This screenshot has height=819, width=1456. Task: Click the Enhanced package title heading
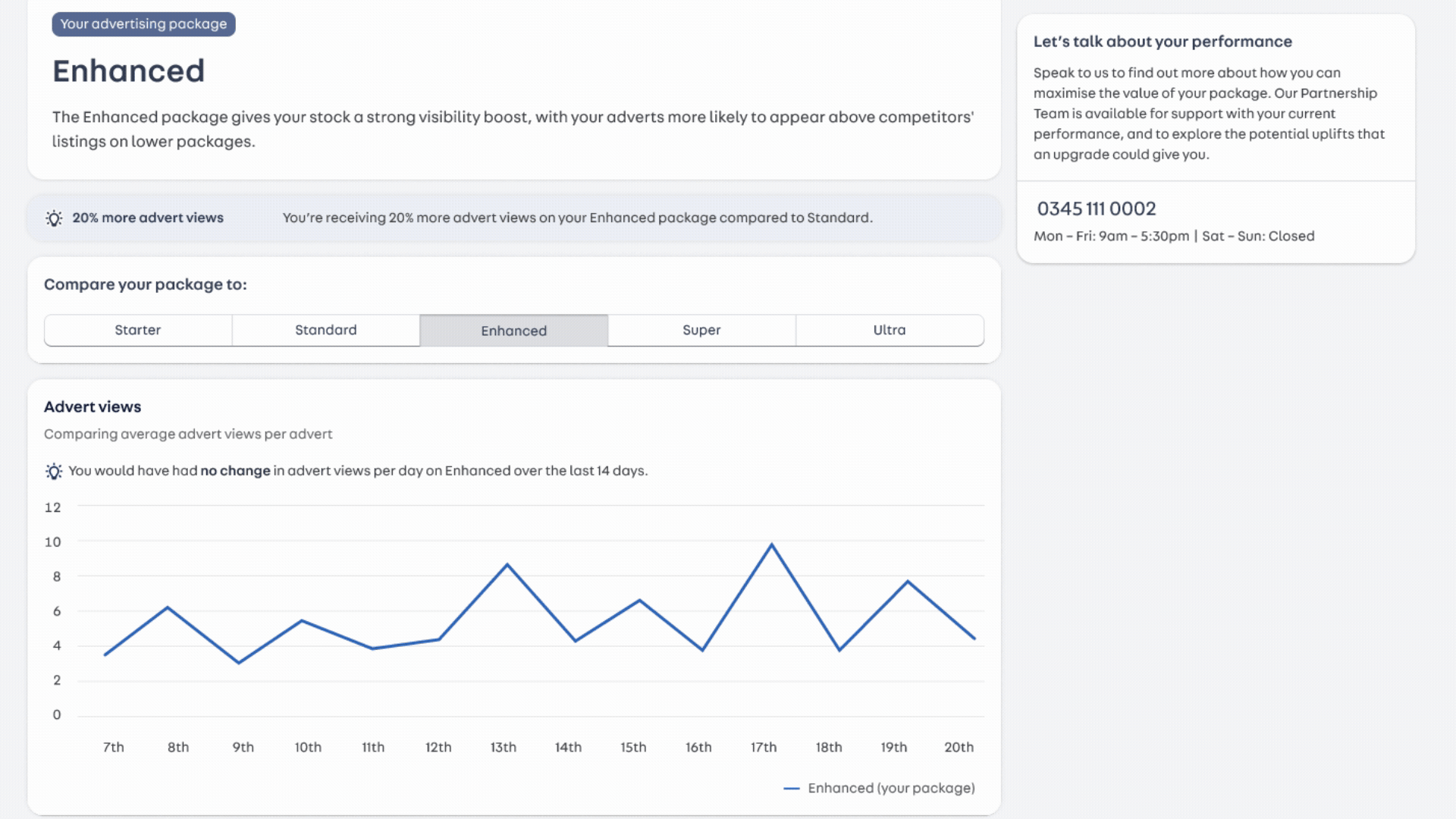129,71
